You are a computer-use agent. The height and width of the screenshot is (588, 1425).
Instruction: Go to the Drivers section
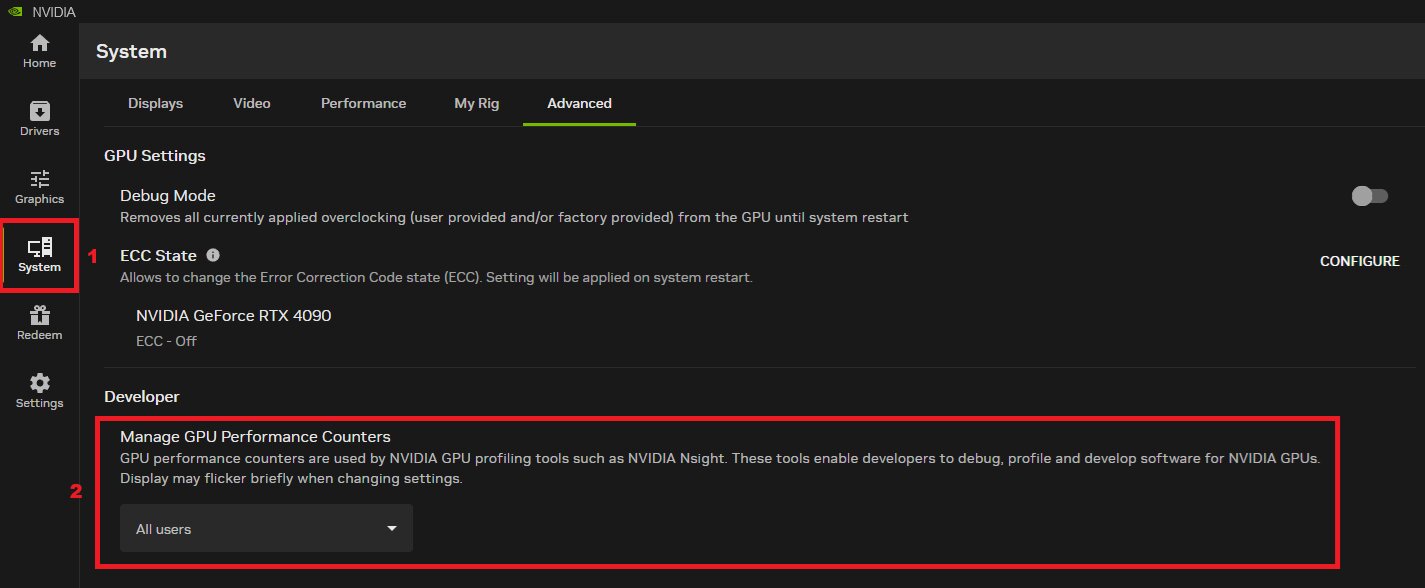[39, 118]
